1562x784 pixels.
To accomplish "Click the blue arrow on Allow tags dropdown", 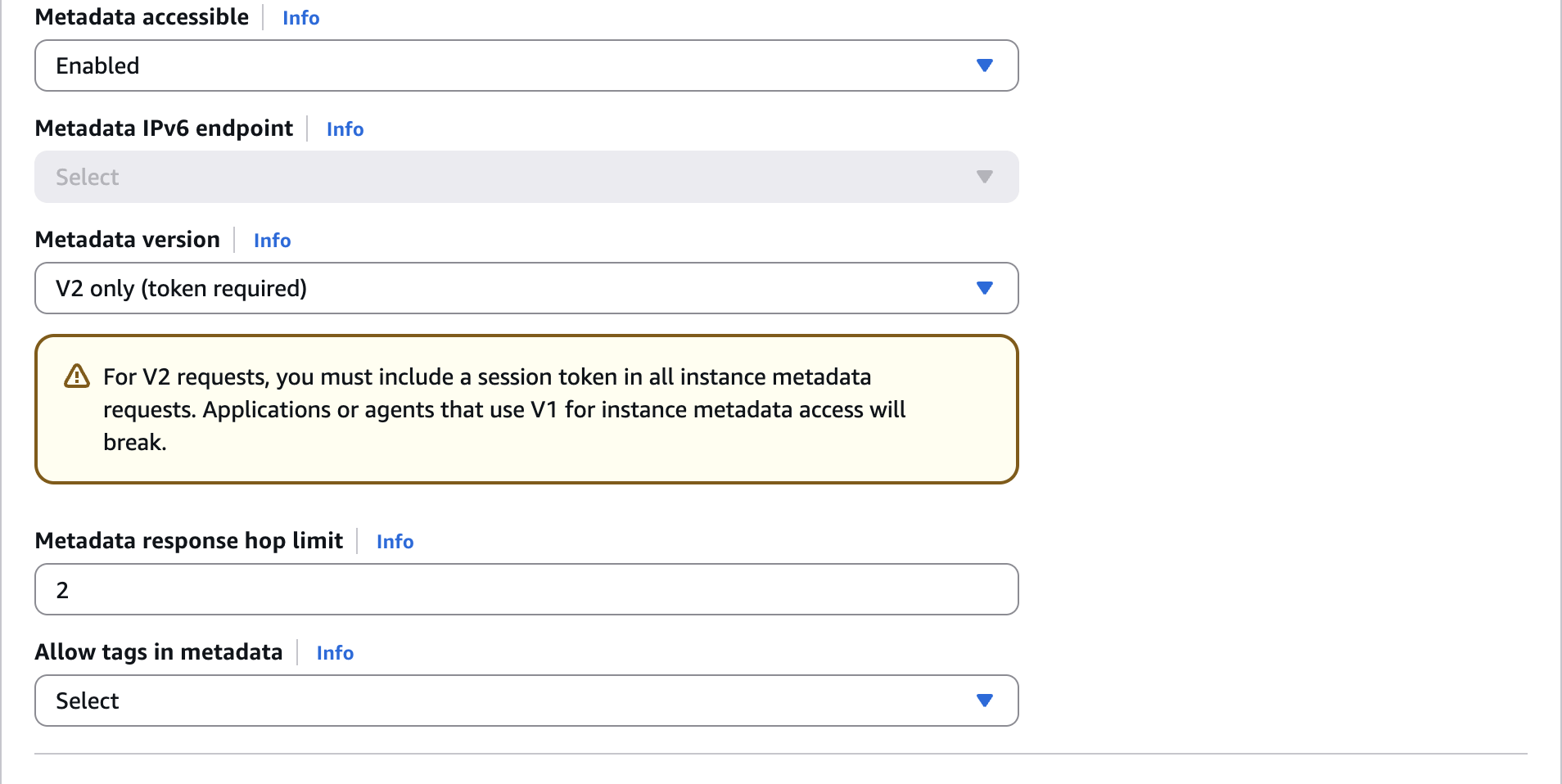I will [985, 701].
